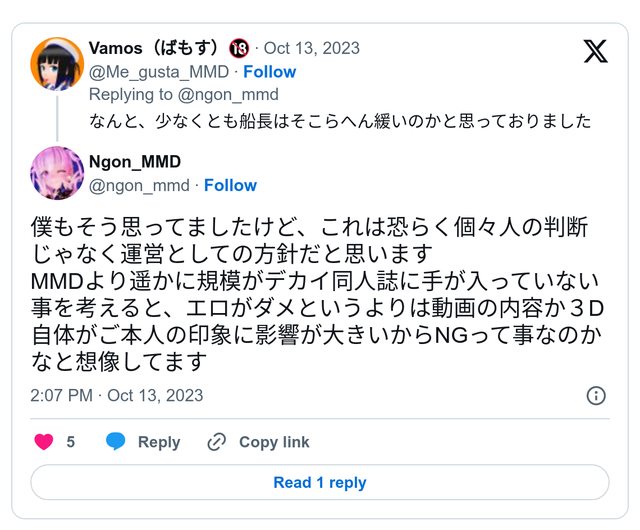Click the @ngon_mmd handle under Ngon_MMD

pos(139,185)
